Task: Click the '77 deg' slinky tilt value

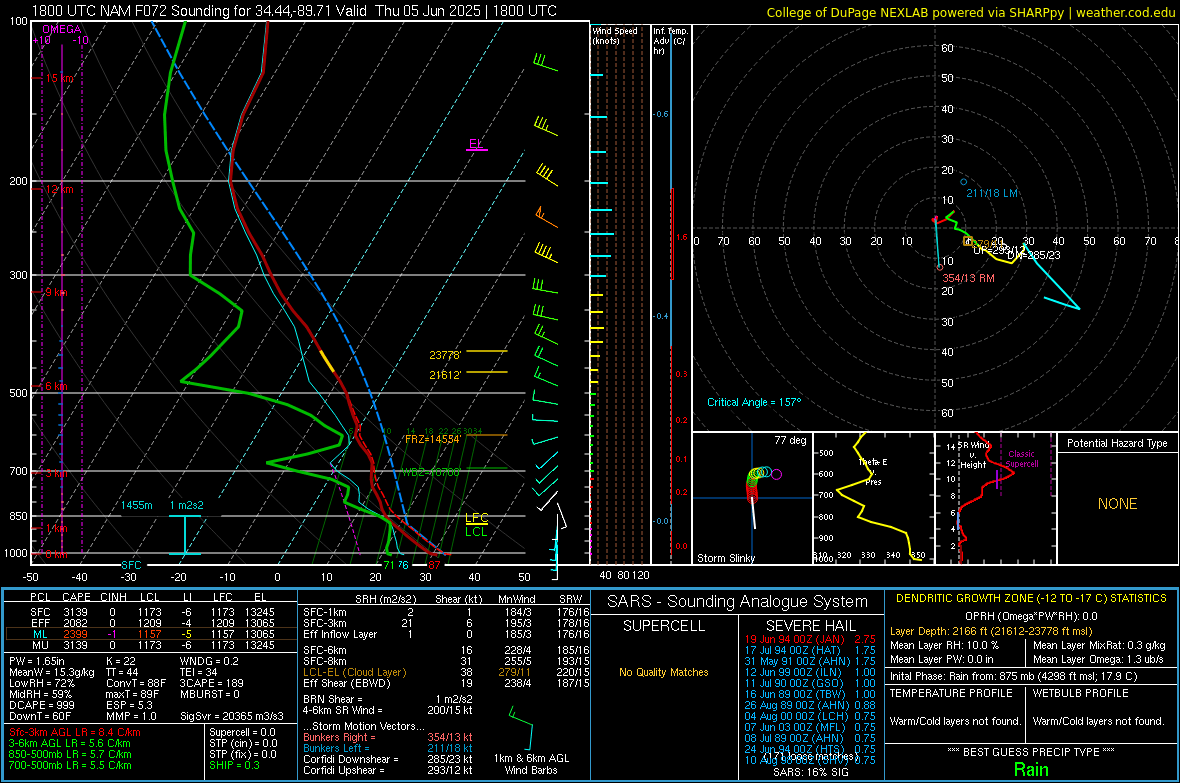Action: 790,440
